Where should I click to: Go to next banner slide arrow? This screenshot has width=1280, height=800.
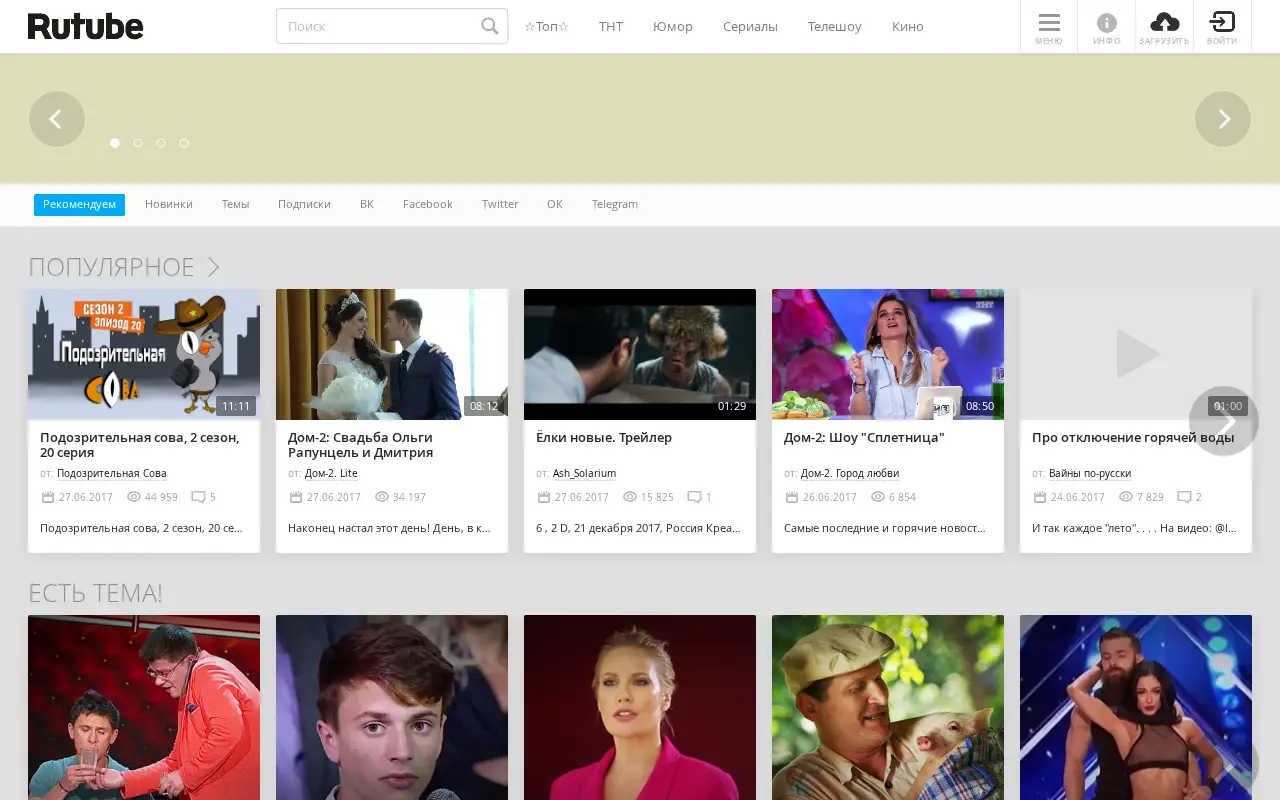1223,119
